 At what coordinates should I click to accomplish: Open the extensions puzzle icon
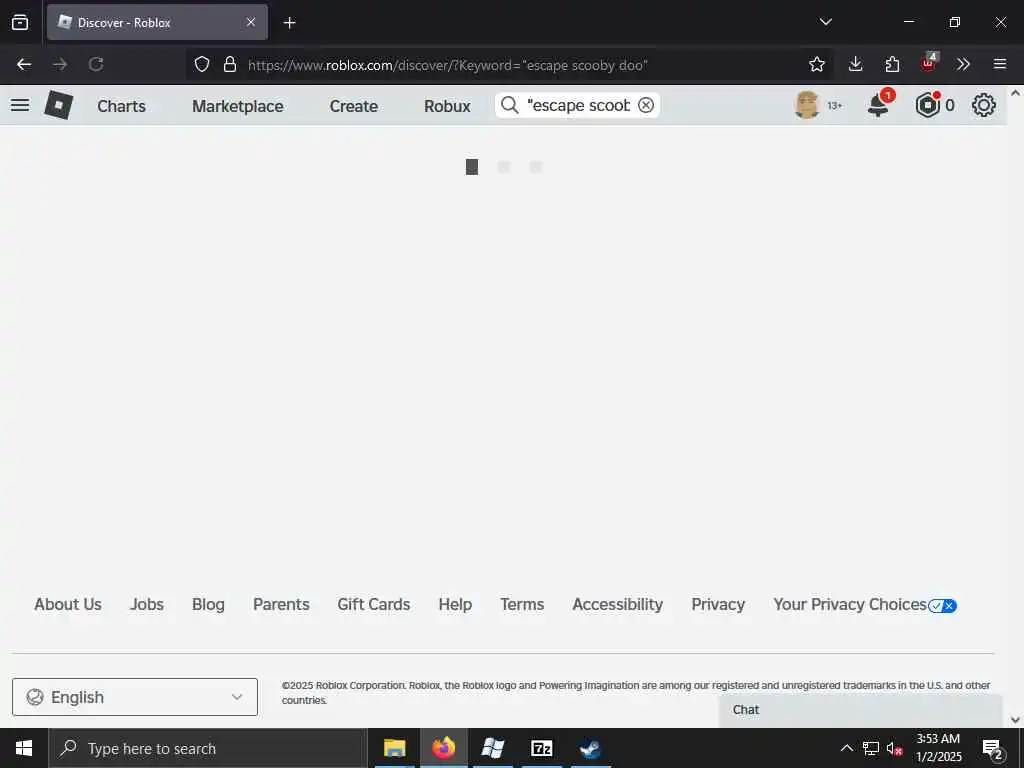pyautogui.click(x=892, y=64)
